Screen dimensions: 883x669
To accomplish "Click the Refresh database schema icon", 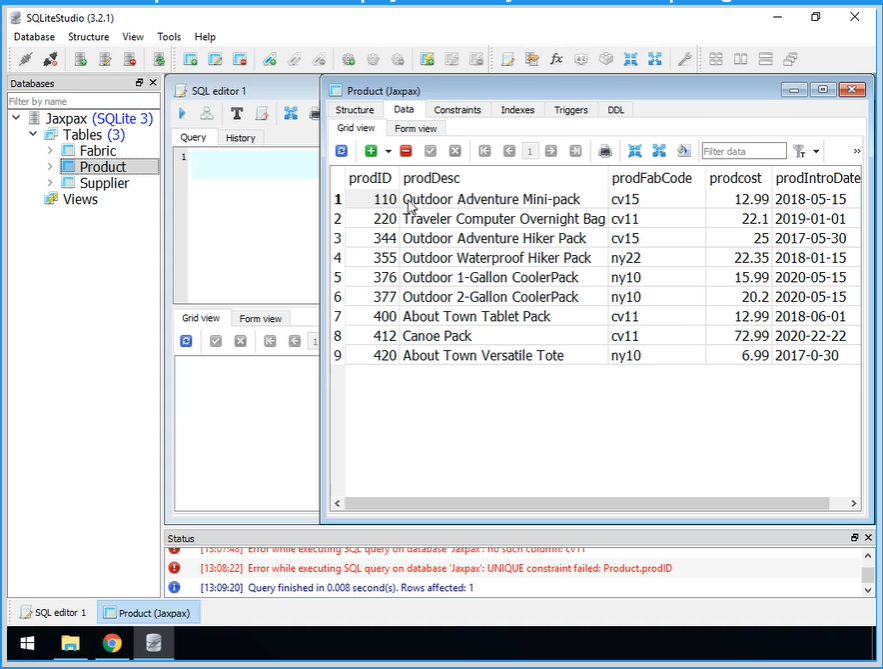I will pyautogui.click(x=159, y=59).
